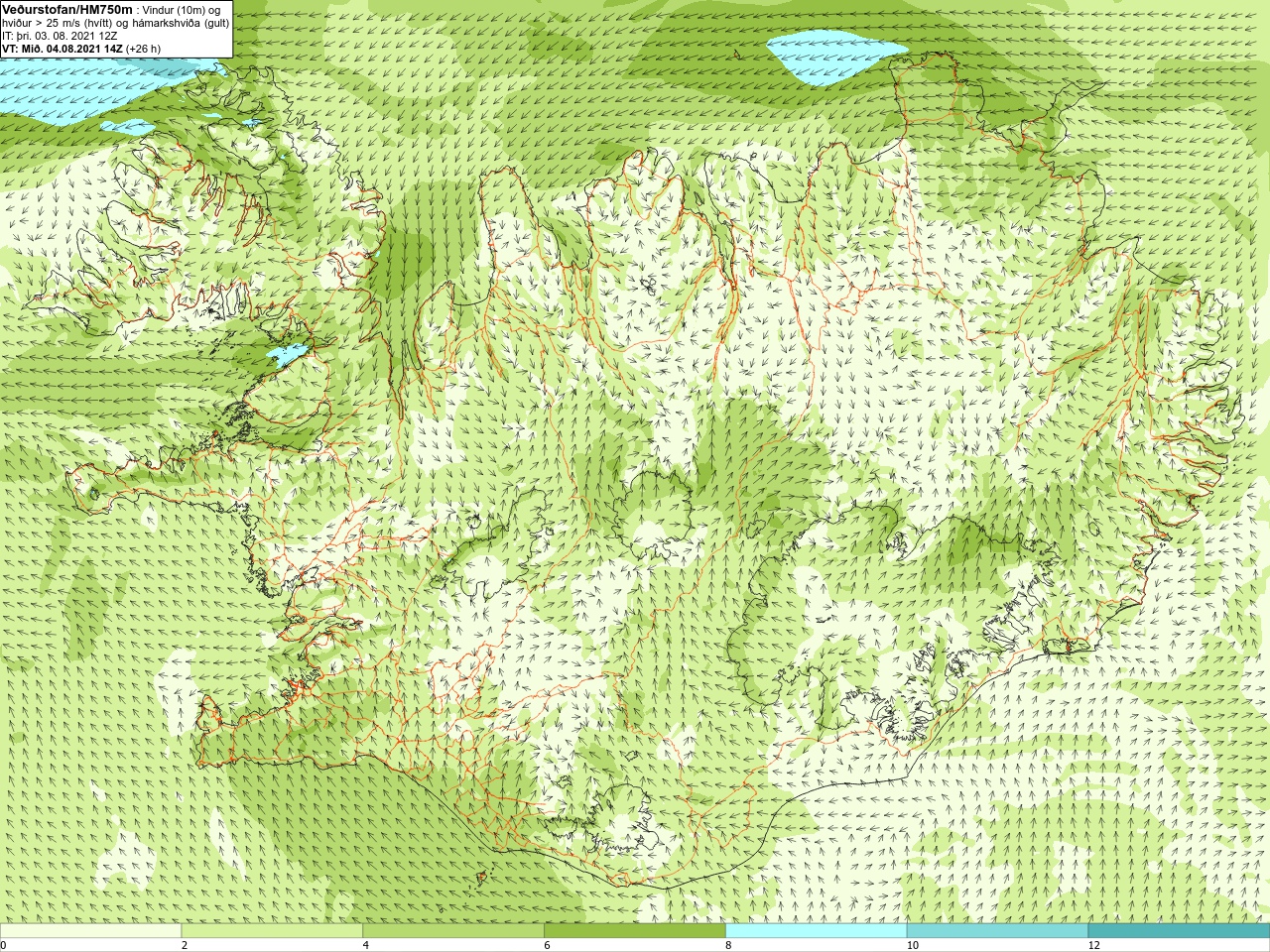
Task: Pick the dark green 6–8 m/s band
Action: (x=635, y=931)
